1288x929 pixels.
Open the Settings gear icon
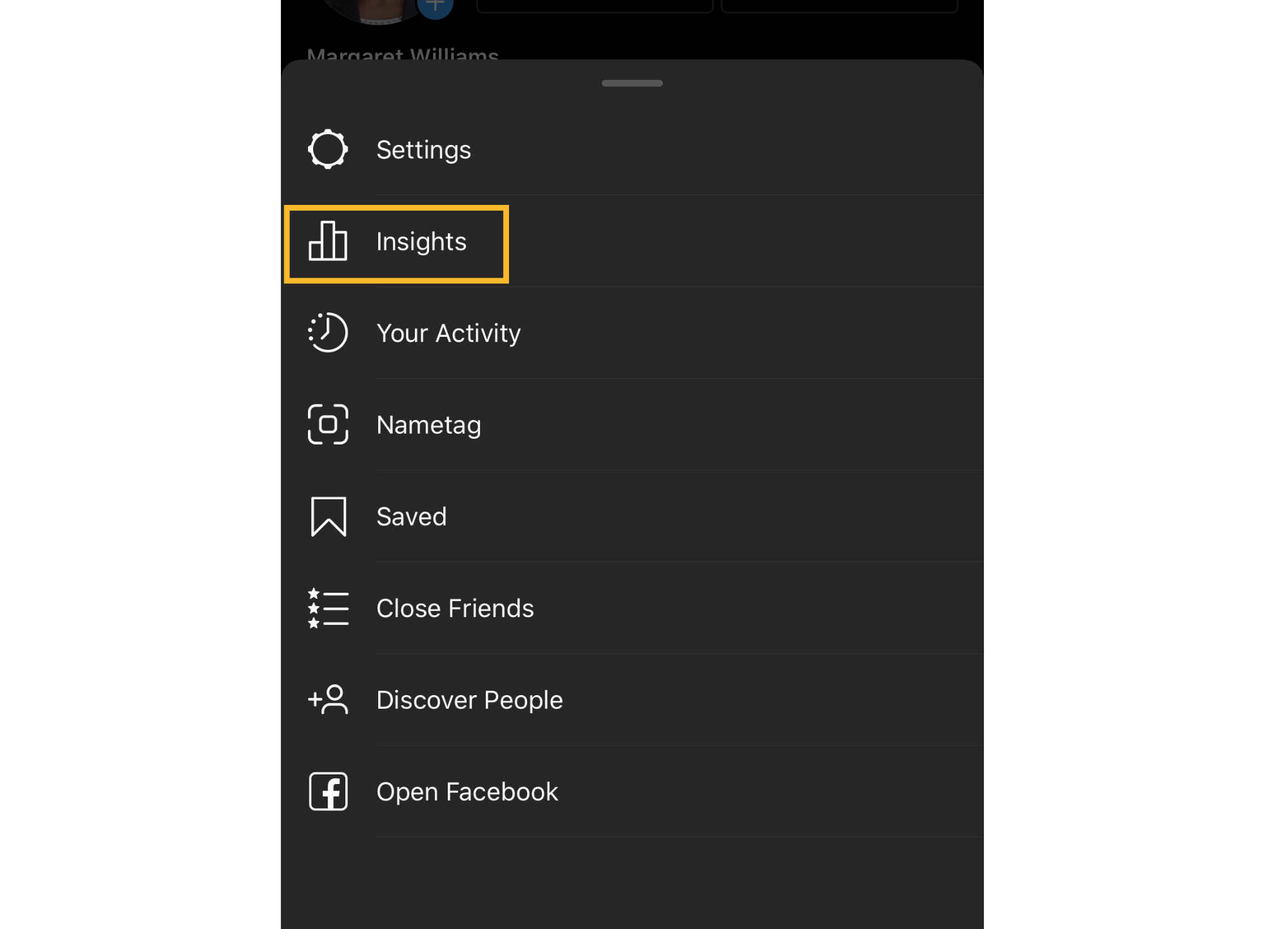pos(328,149)
